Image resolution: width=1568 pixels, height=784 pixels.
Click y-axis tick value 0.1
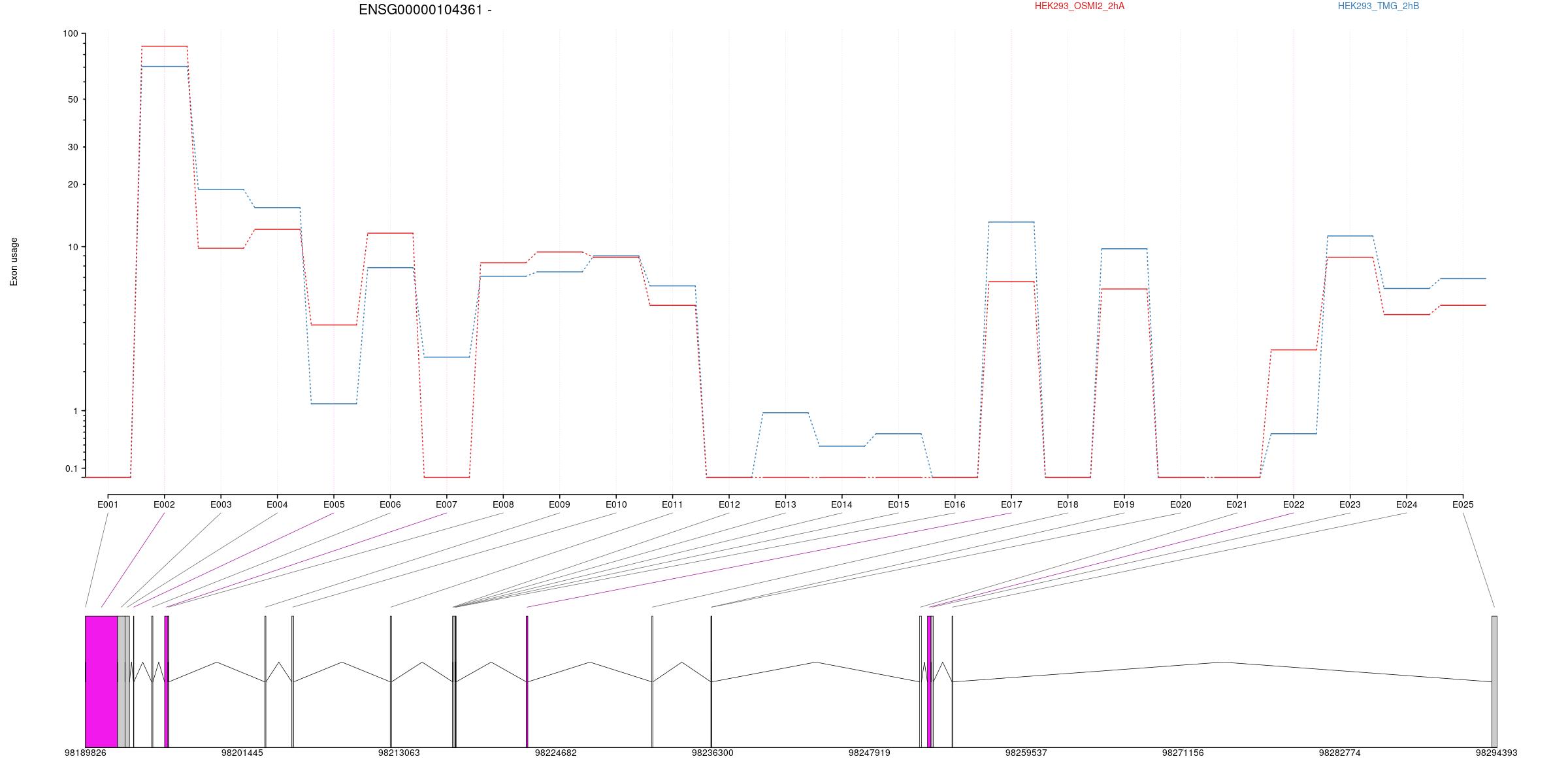tap(71, 468)
